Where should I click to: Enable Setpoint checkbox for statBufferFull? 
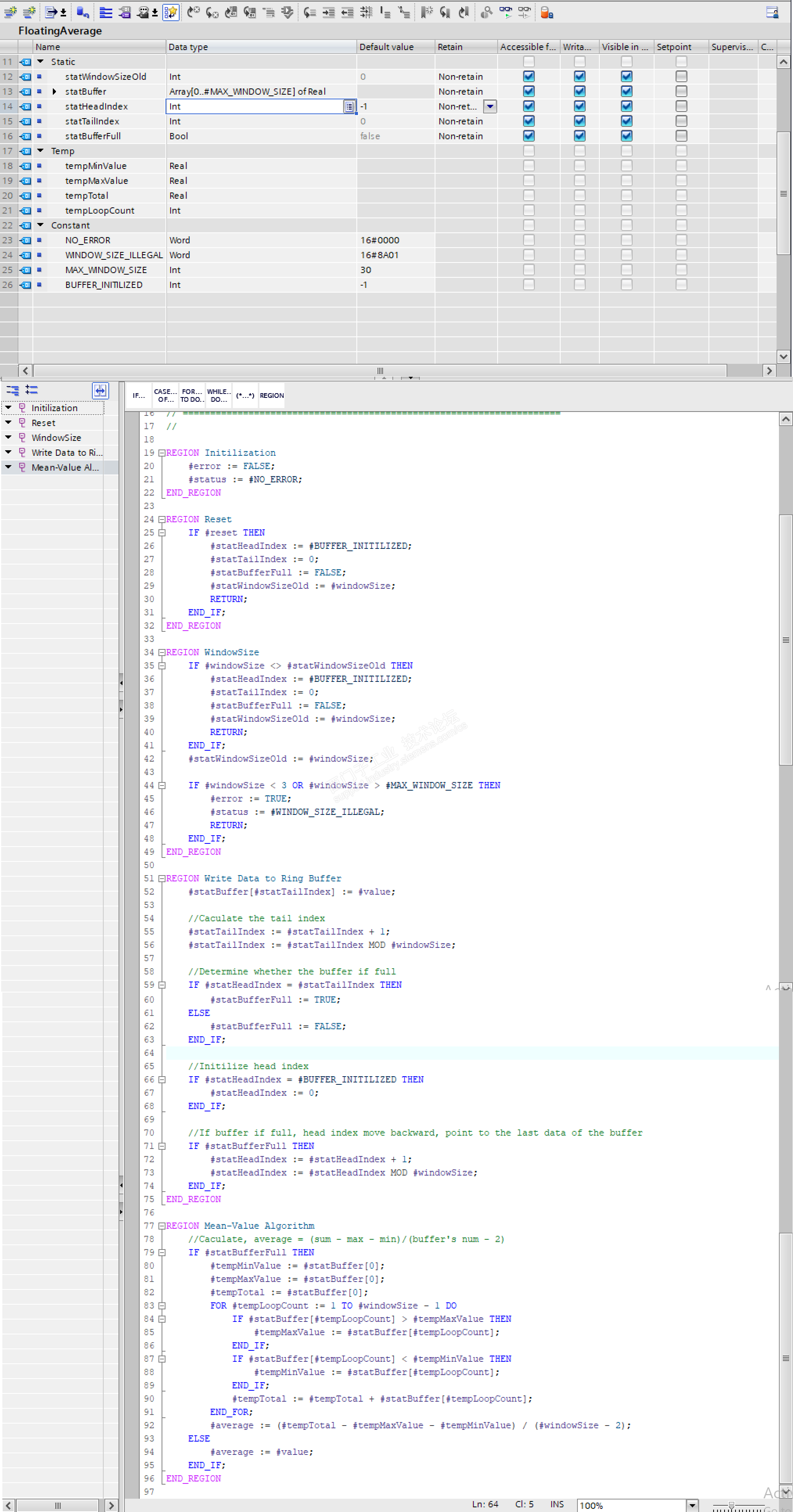click(x=681, y=136)
